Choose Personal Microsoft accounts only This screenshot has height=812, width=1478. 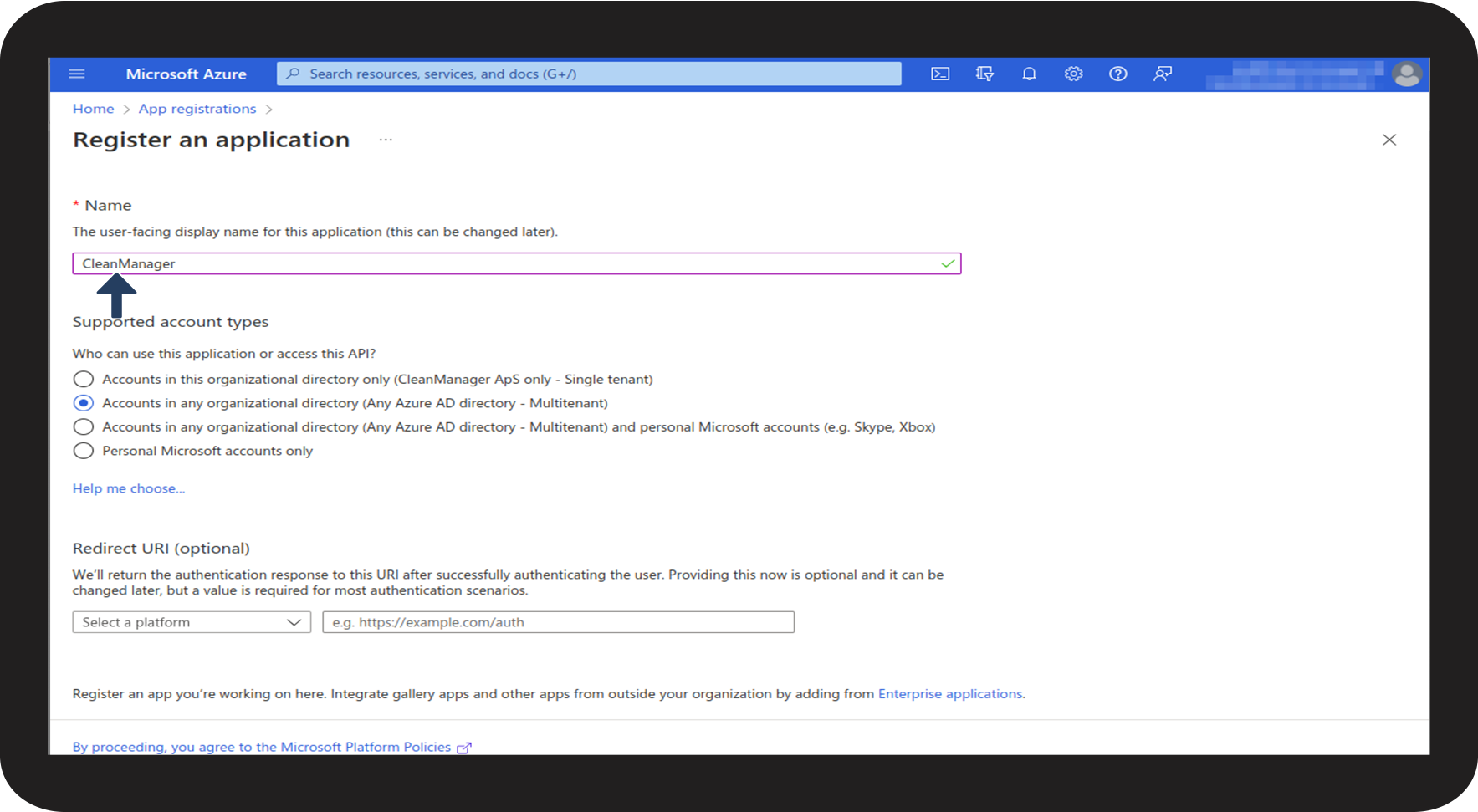pos(84,452)
